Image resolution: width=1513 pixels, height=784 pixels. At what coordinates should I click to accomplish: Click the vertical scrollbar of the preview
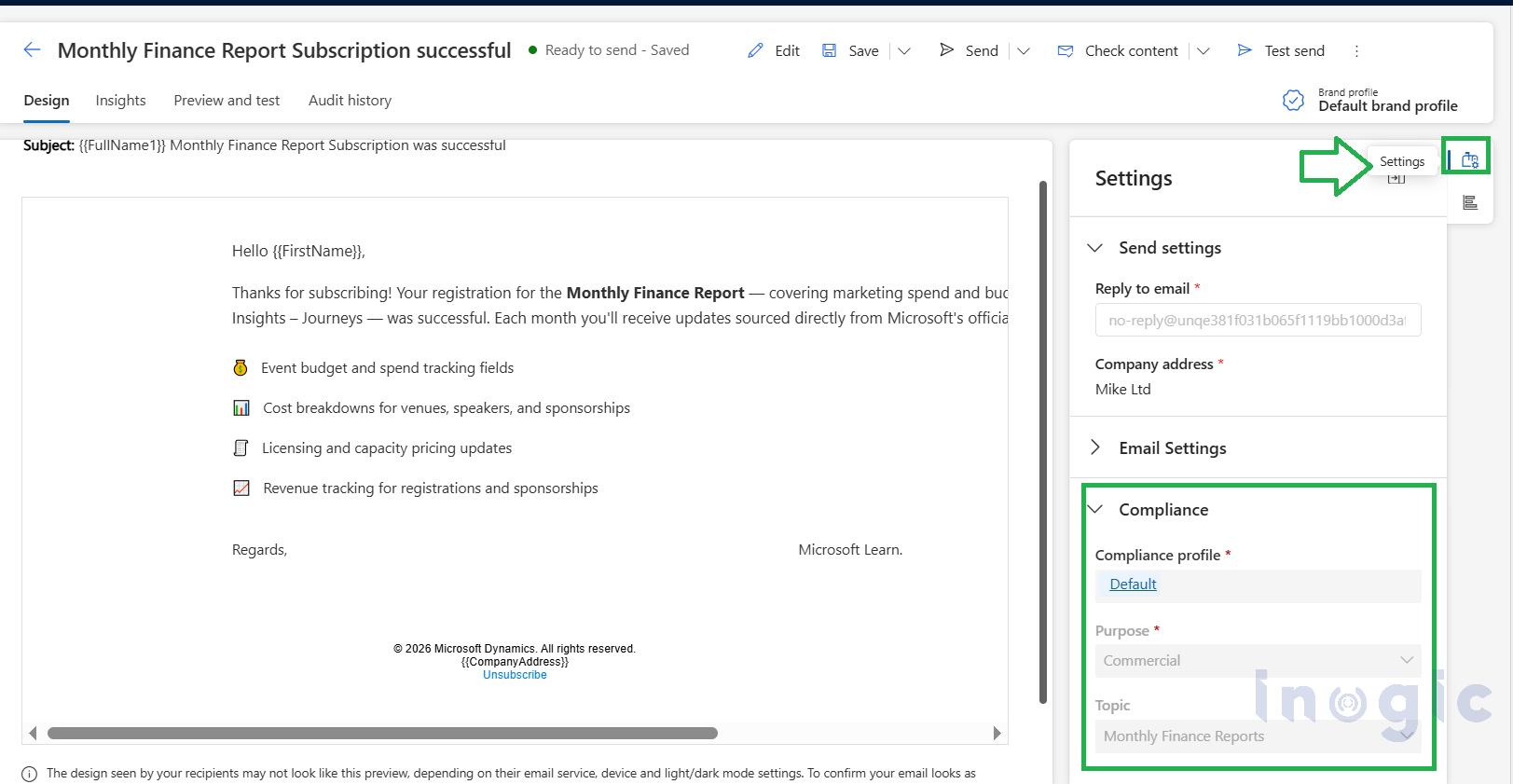1043,442
